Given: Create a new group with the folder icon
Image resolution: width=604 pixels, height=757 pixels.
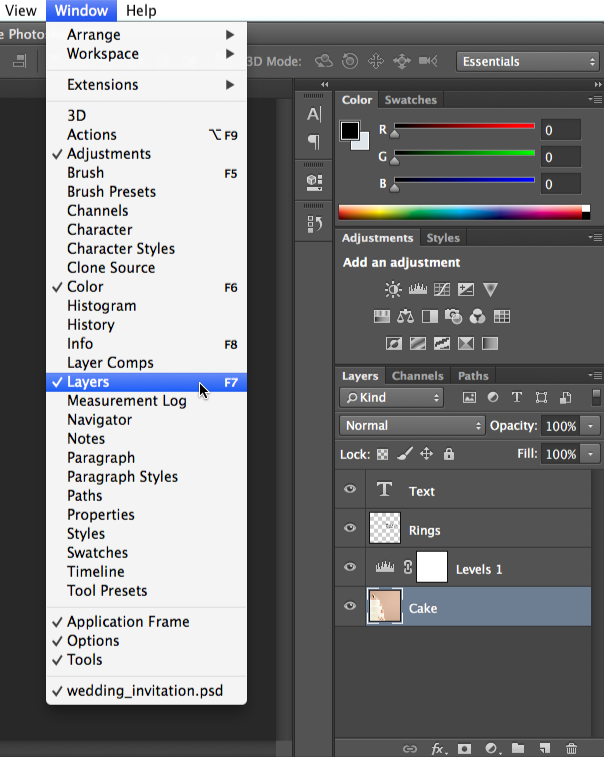Looking at the screenshot, I should 518,748.
